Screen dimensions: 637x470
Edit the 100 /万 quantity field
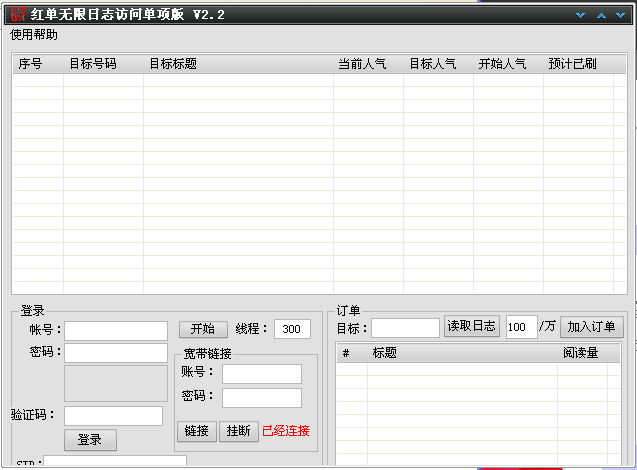click(522, 327)
